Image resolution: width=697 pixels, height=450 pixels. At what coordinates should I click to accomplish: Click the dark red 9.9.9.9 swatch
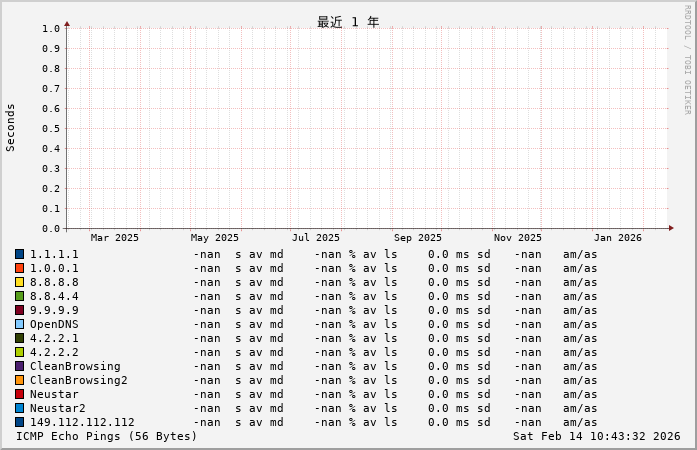click(x=19, y=310)
